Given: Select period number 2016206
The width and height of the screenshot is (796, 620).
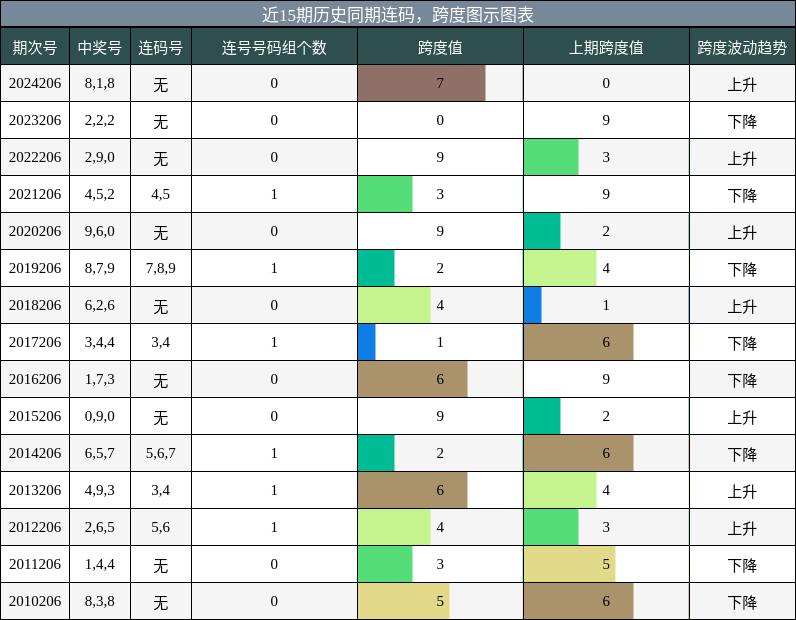Looking at the screenshot, I should click(35, 379).
